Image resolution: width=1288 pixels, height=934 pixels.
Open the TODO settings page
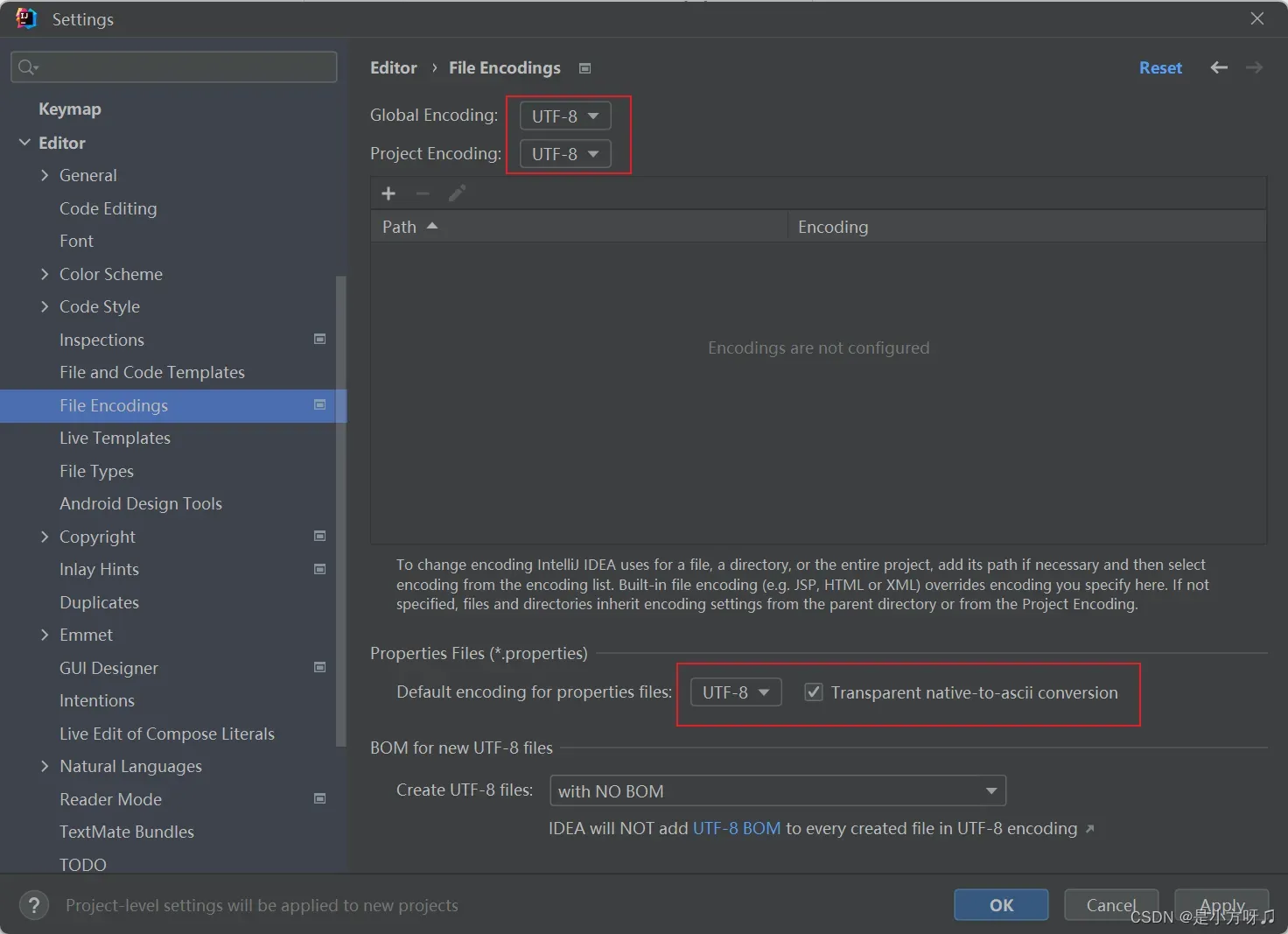click(83, 865)
